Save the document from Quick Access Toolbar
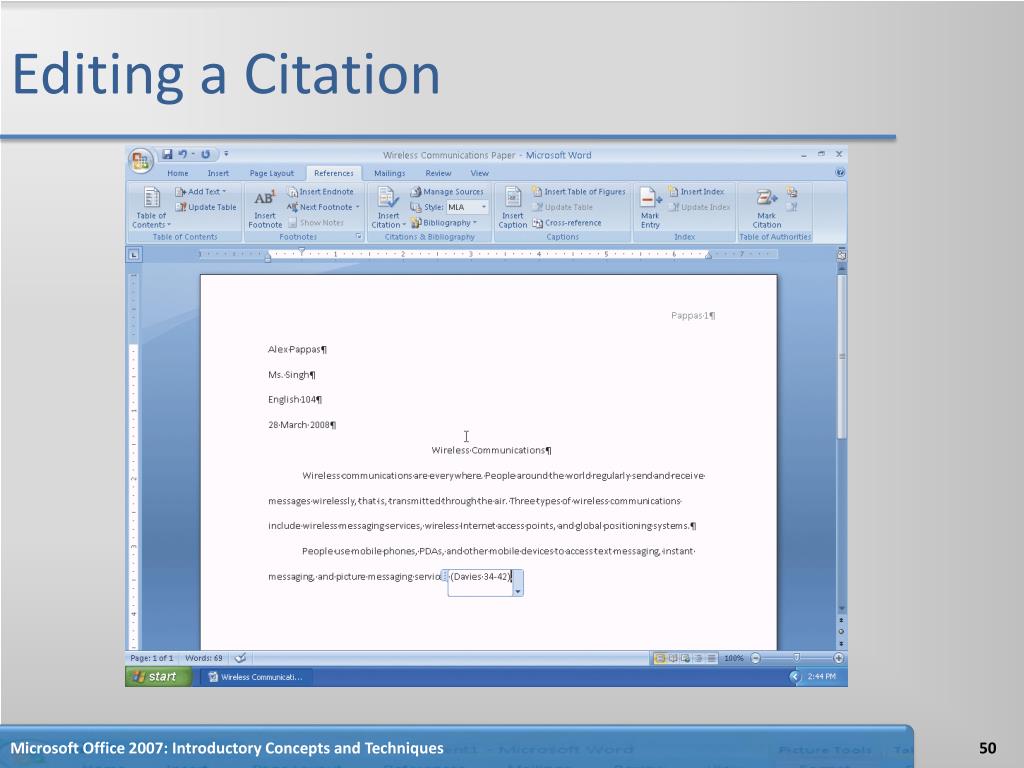The height and width of the screenshot is (768, 1024). 167,154
